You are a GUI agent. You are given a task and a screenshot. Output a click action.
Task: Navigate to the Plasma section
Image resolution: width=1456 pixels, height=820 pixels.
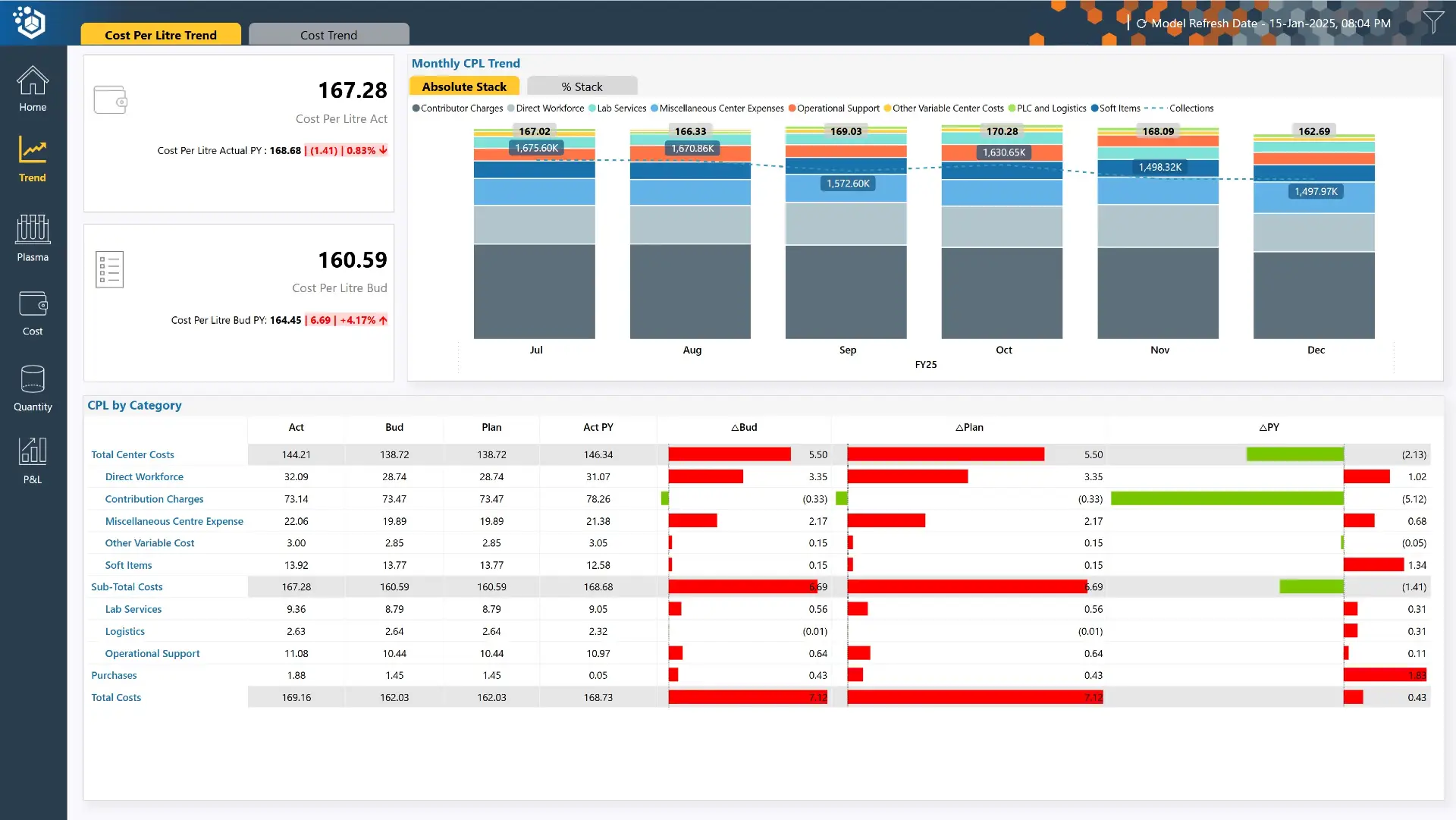32,235
